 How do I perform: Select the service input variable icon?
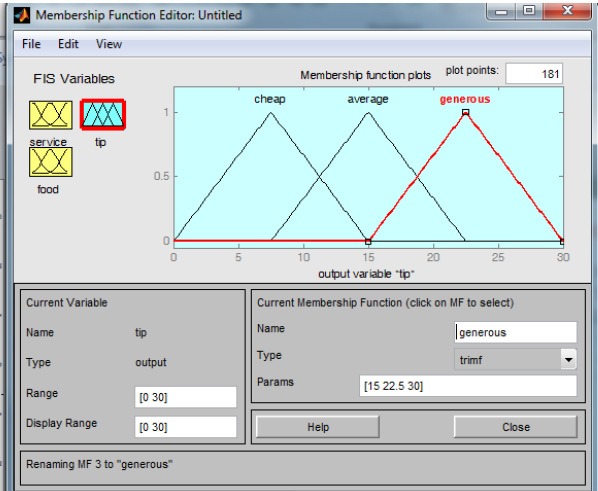[x=50, y=115]
